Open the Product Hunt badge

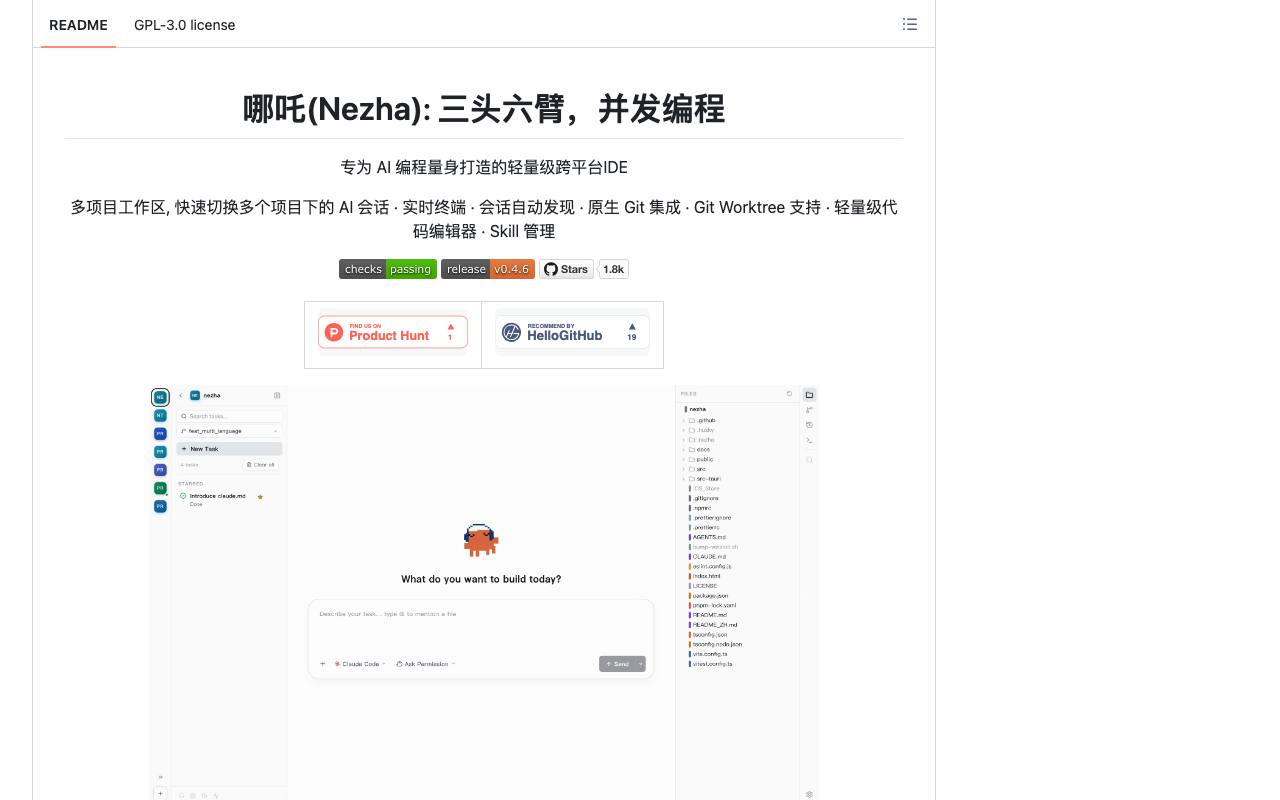393,333
